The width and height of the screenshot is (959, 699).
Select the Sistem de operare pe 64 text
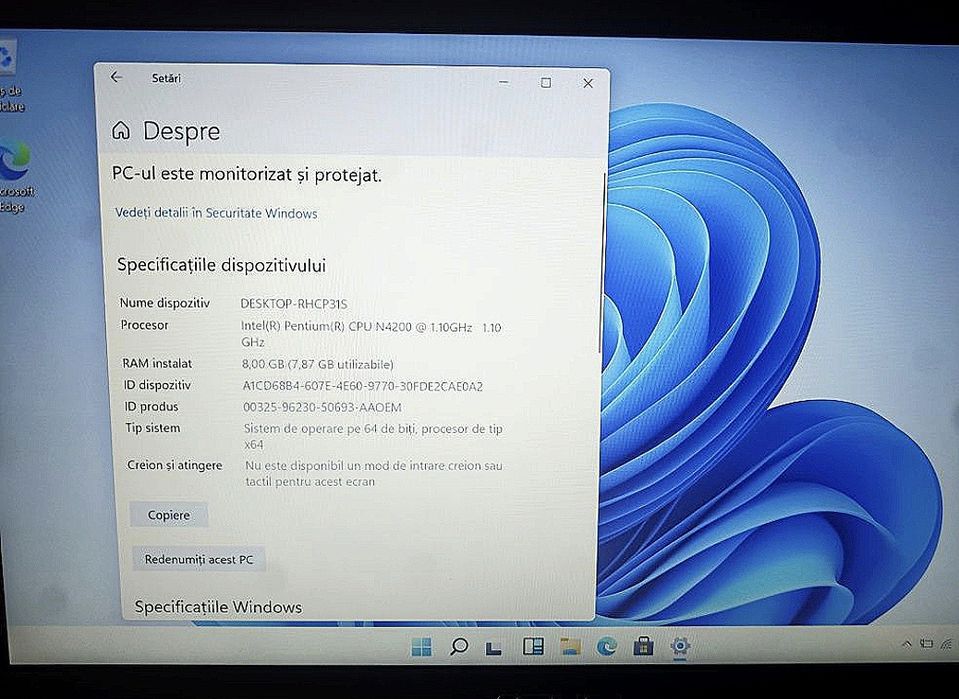coord(373,437)
